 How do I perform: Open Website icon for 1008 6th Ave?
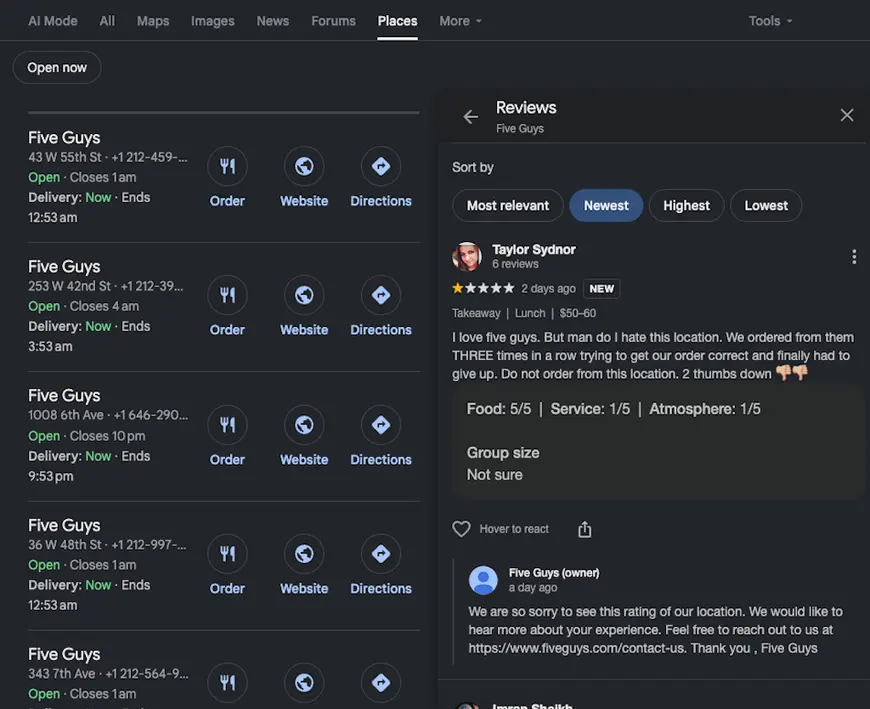pyautogui.click(x=304, y=424)
